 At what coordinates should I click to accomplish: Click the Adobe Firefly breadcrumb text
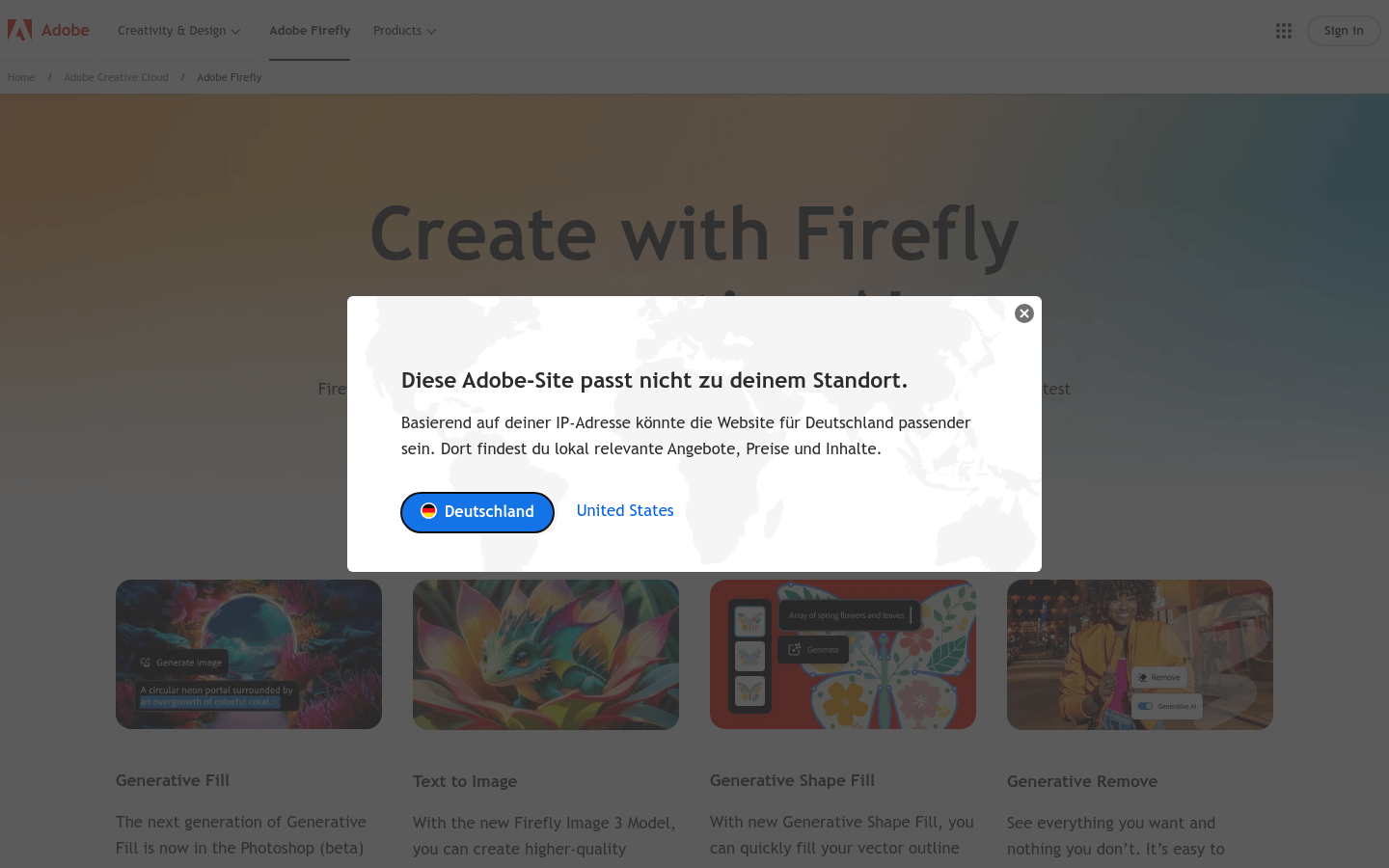(x=230, y=77)
